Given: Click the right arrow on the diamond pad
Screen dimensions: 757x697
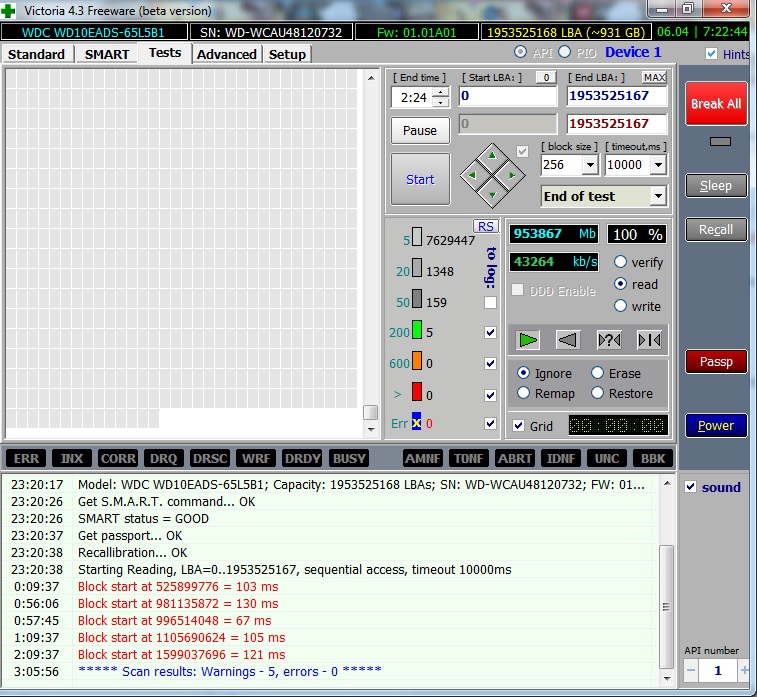Looking at the screenshot, I should [511, 175].
